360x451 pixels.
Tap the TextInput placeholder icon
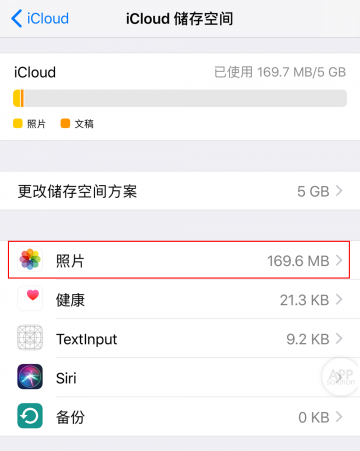point(30,338)
